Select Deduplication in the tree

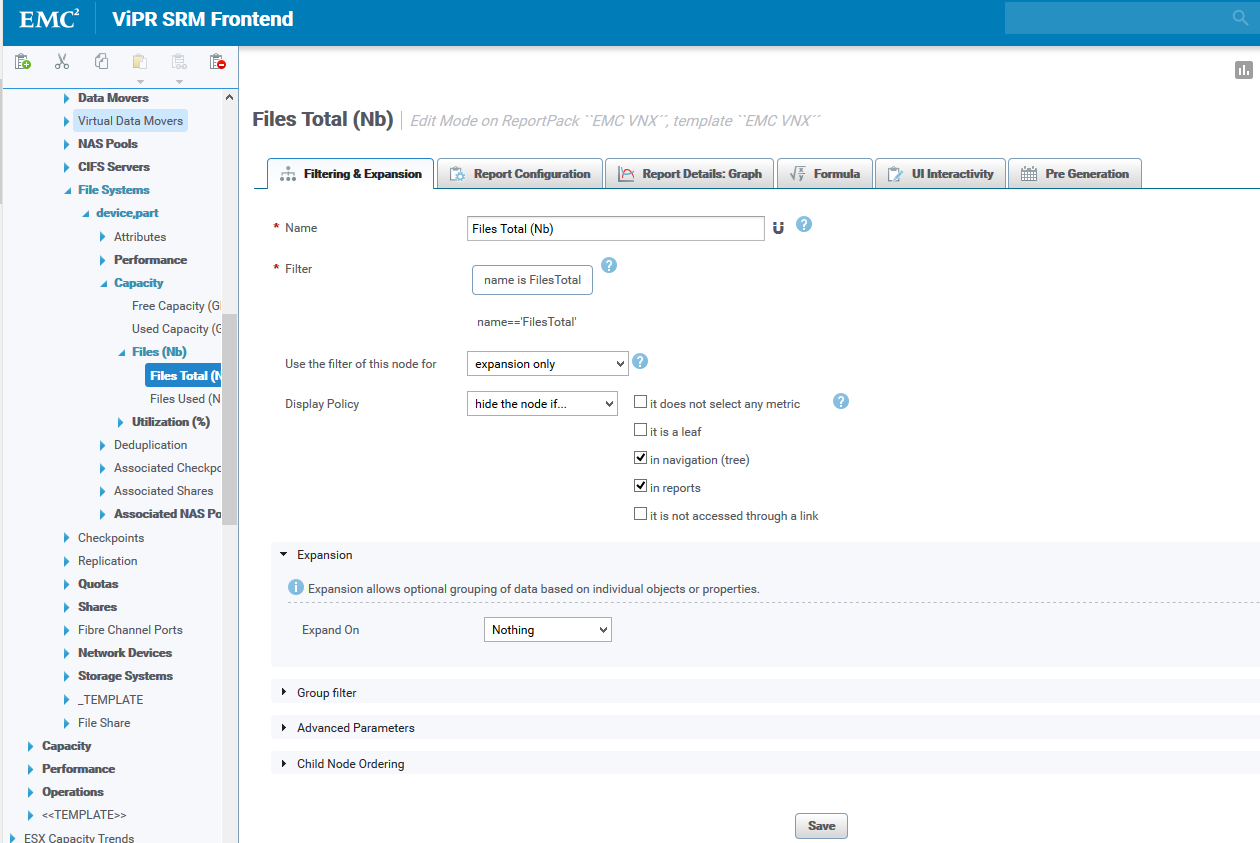click(150, 445)
